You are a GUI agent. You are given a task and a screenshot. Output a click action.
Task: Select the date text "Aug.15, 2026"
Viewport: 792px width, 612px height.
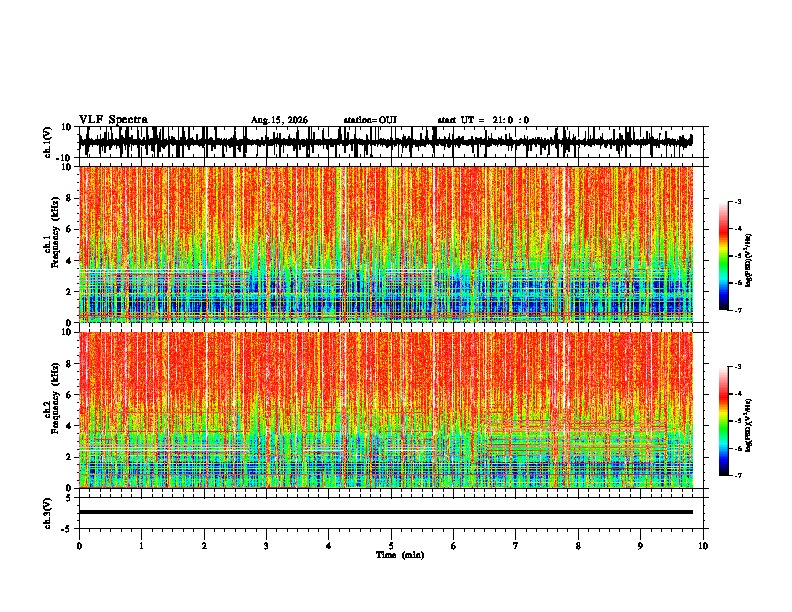pyautogui.click(x=279, y=120)
